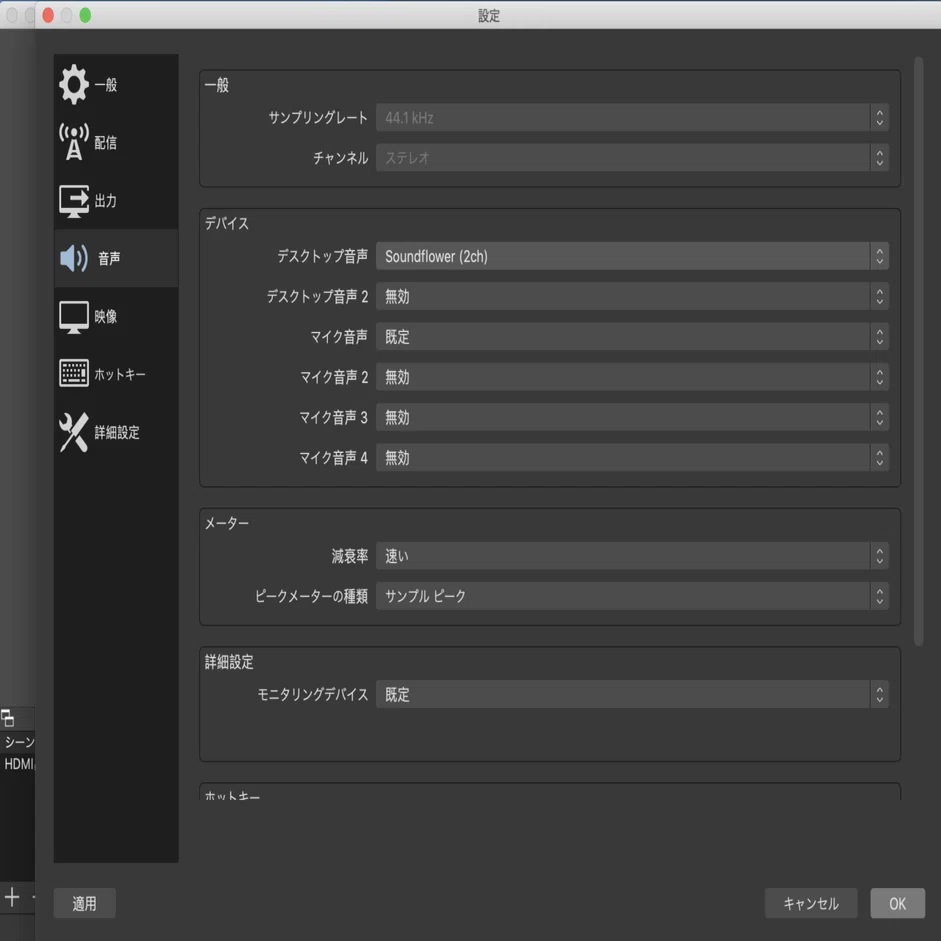Open the 出力 output monitor icon
Image resolution: width=941 pixels, height=941 pixels.
point(74,200)
